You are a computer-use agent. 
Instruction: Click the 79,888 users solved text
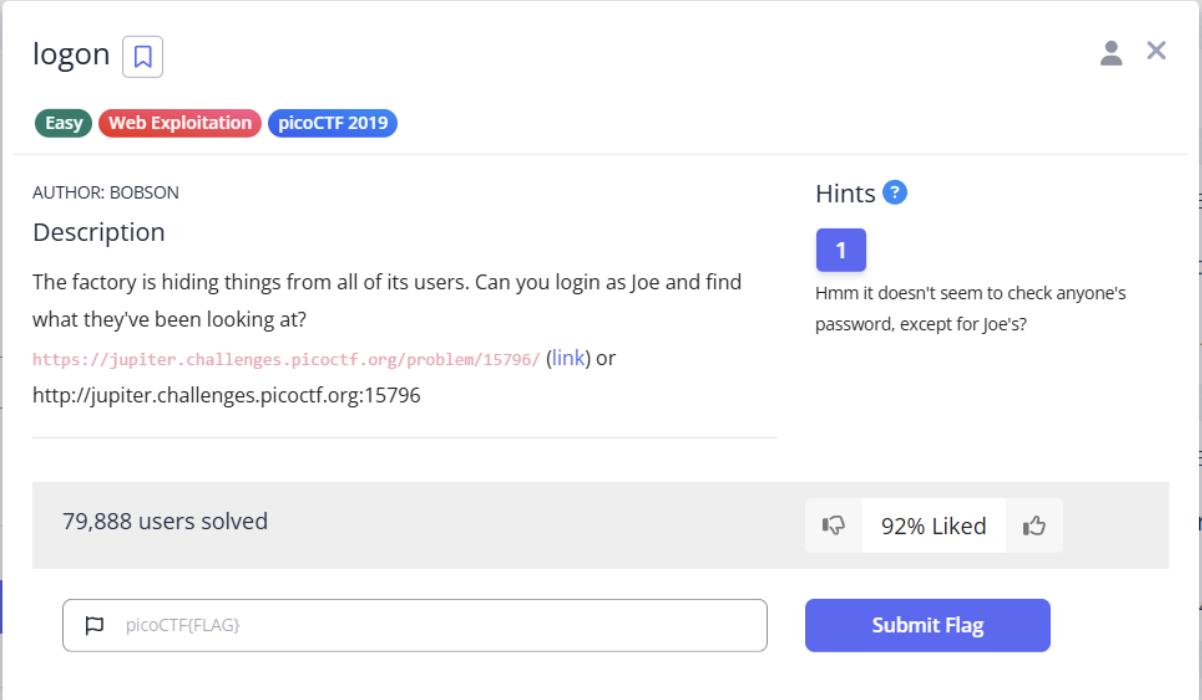(165, 521)
